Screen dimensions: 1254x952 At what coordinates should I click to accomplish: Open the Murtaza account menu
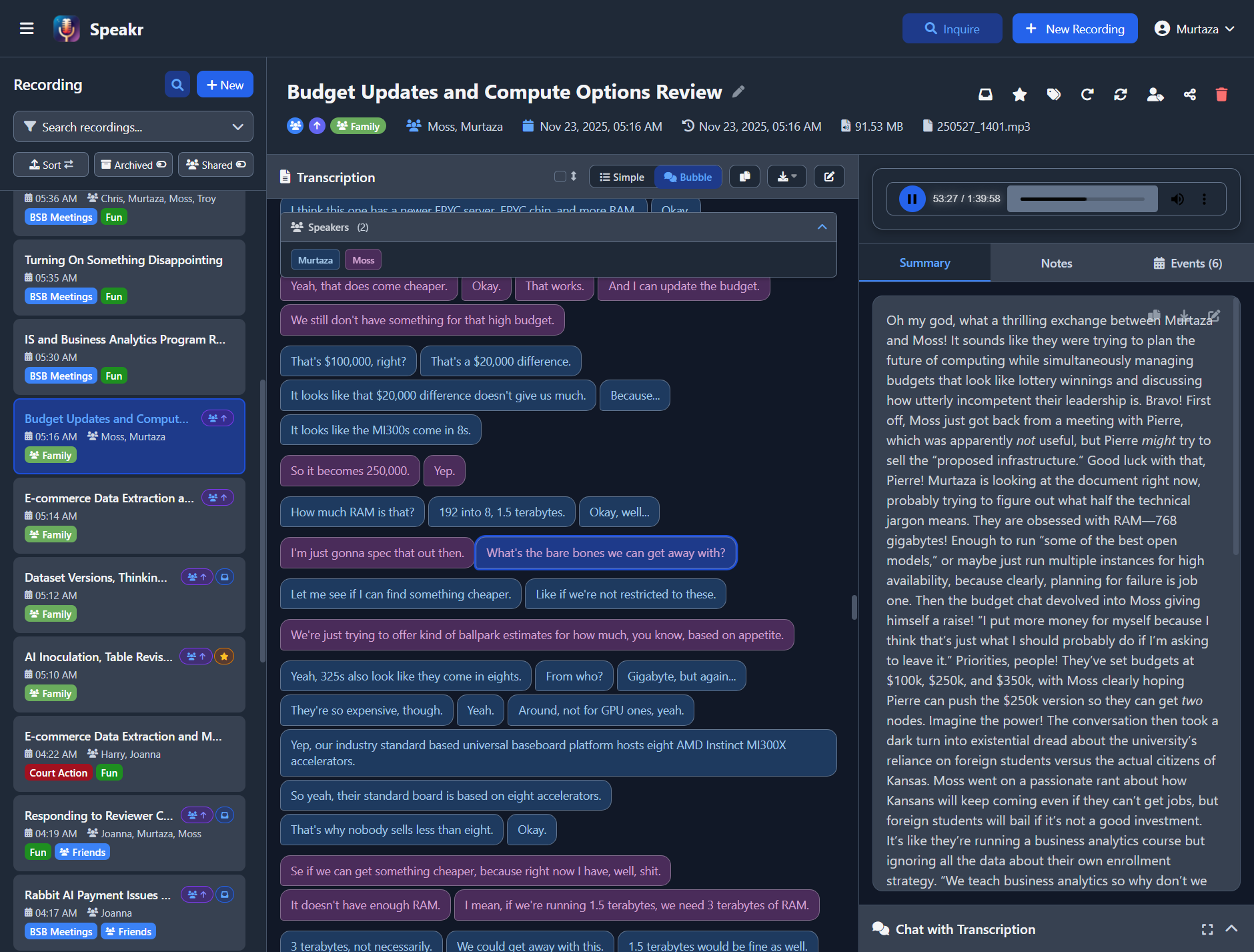[1195, 28]
